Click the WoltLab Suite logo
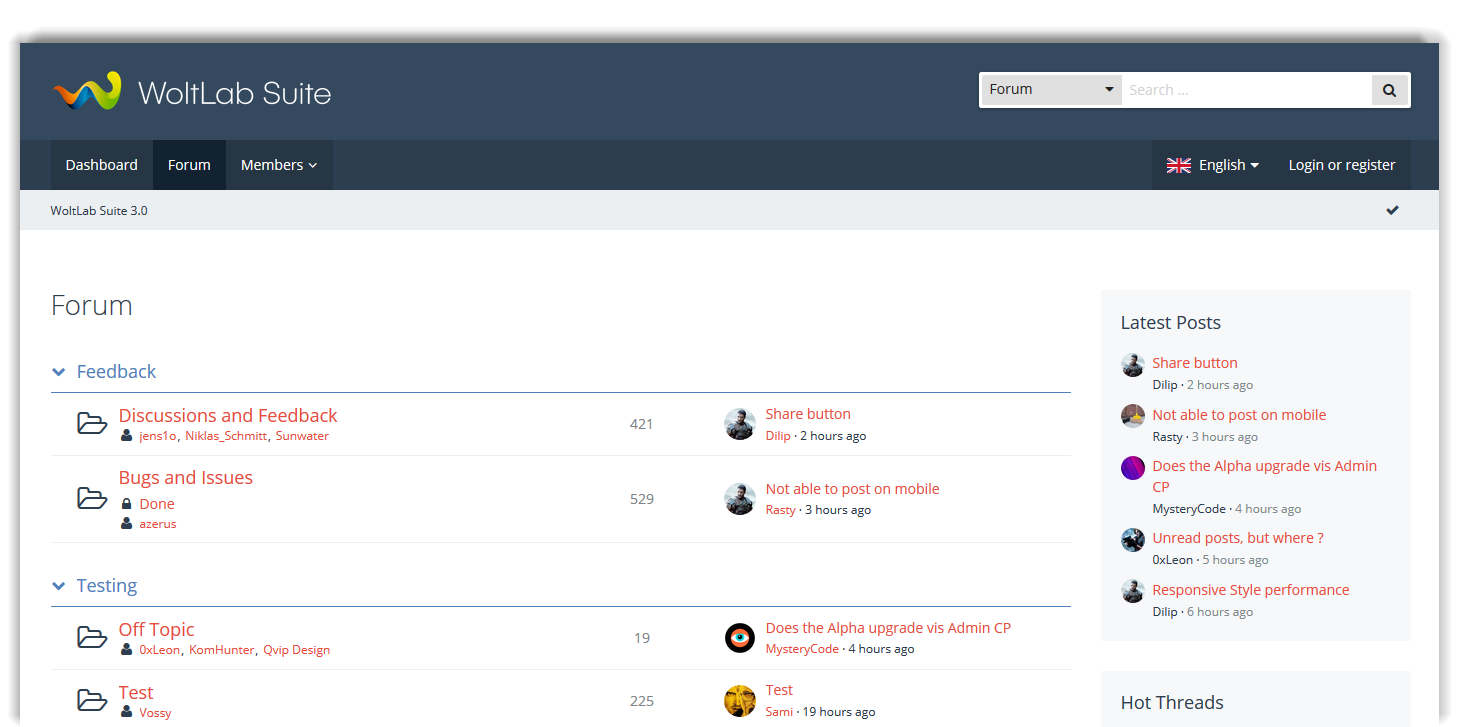 pyautogui.click(x=191, y=92)
